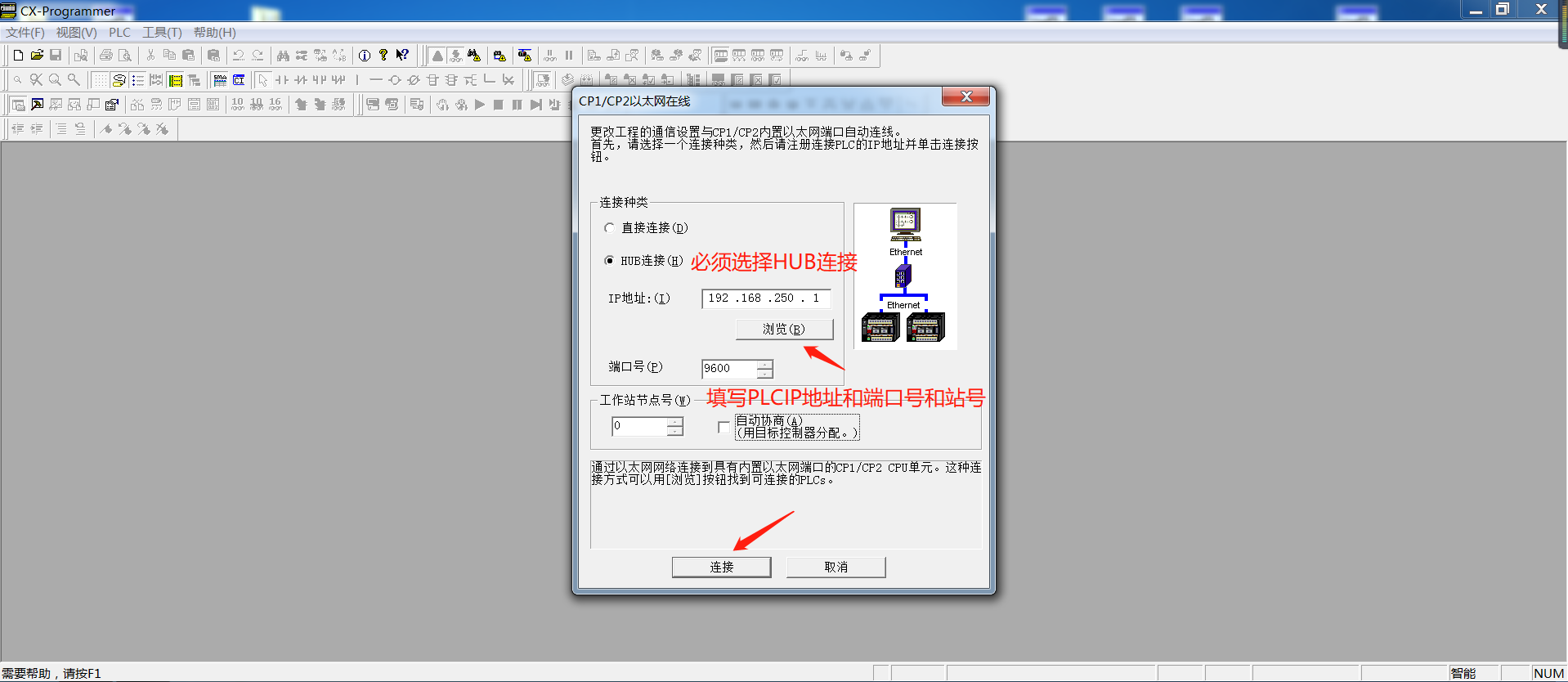The height and width of the screenshot is (682, 1568).
Task: Click the Undo arrow icon
Action: click(239, 56)
